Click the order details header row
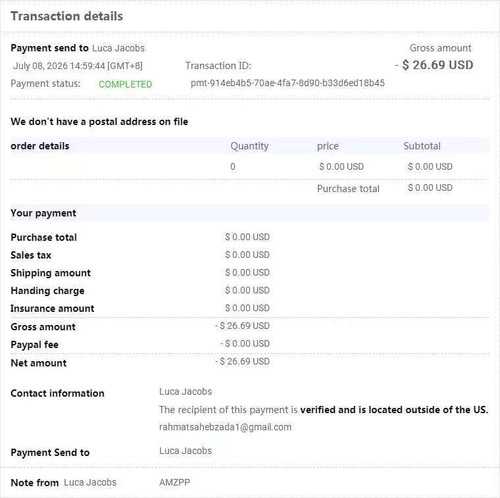Image resolution: width=500 pixels, height=498 pixels. coord(250,146)
